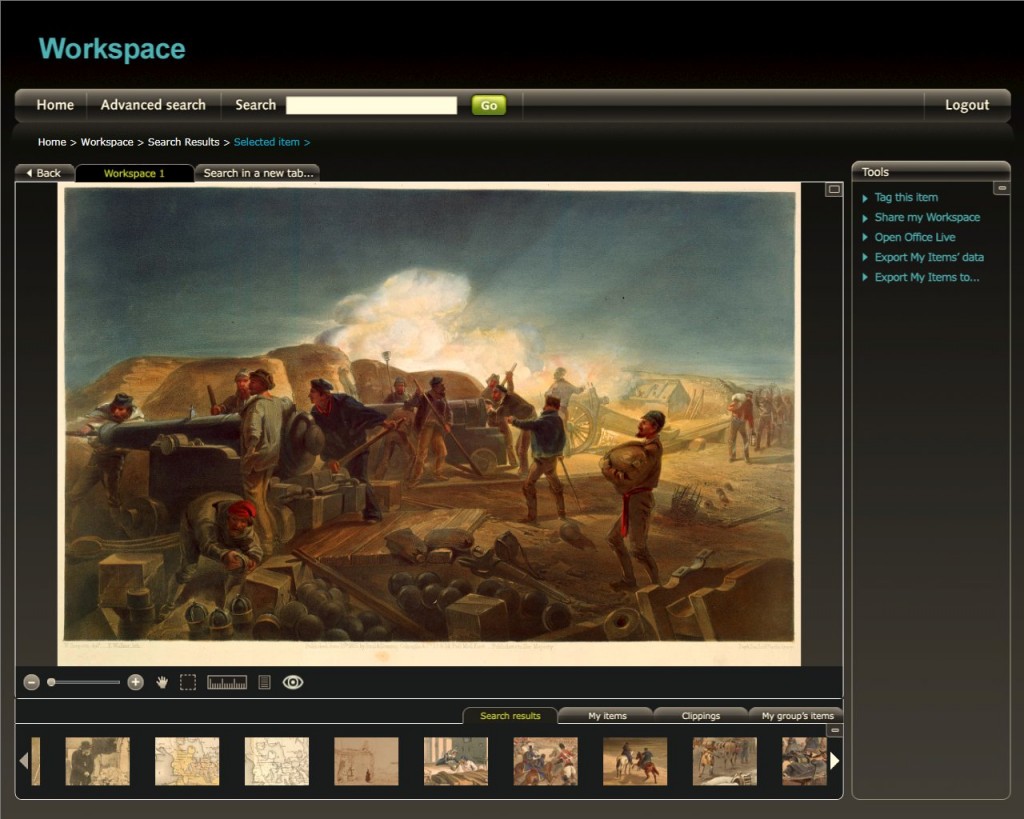Go to Workspace breadcrumb link
This screenshot has width=1024, height=819.
106,142
